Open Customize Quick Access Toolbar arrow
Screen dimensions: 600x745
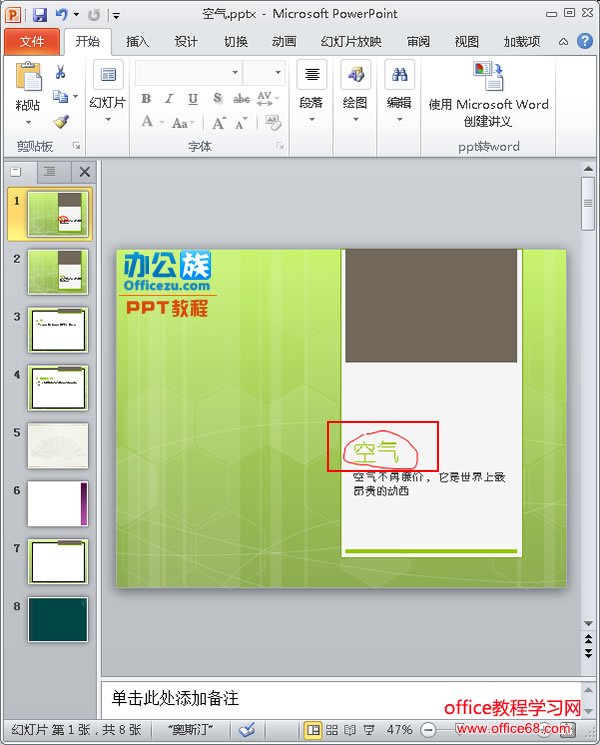pos(116,16)
